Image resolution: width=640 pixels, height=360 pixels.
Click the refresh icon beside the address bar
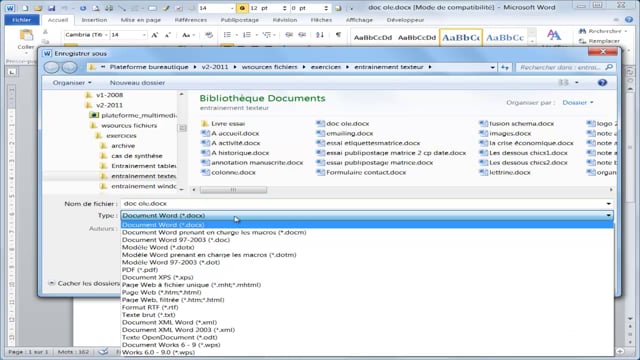pyautogui.click(x=505, y=67)
